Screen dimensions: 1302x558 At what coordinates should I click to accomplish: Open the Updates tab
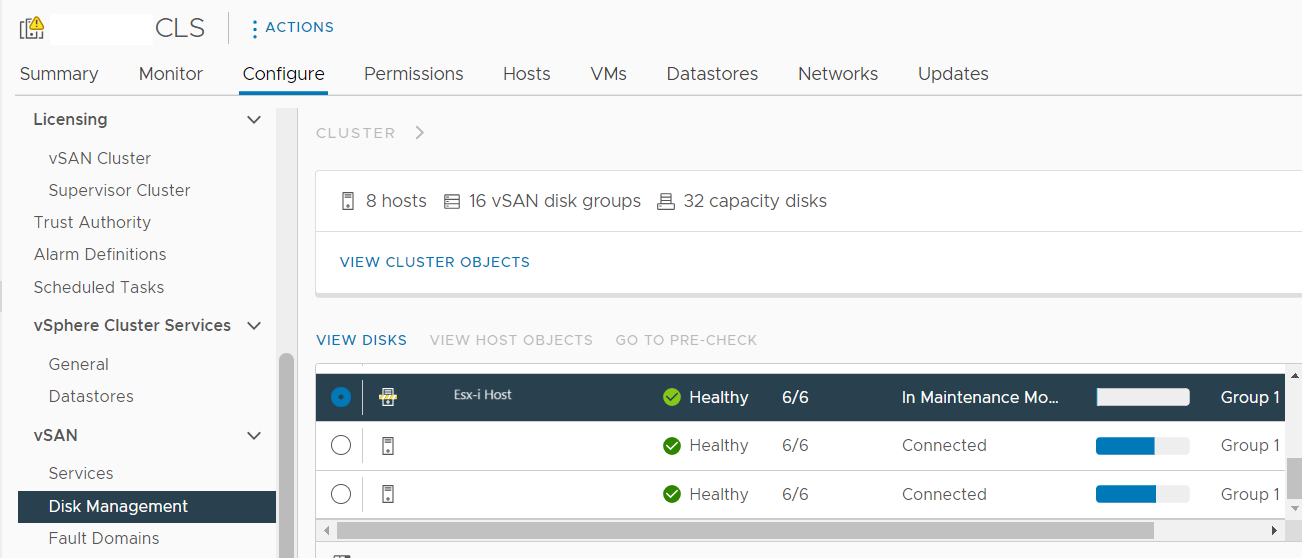953,74
